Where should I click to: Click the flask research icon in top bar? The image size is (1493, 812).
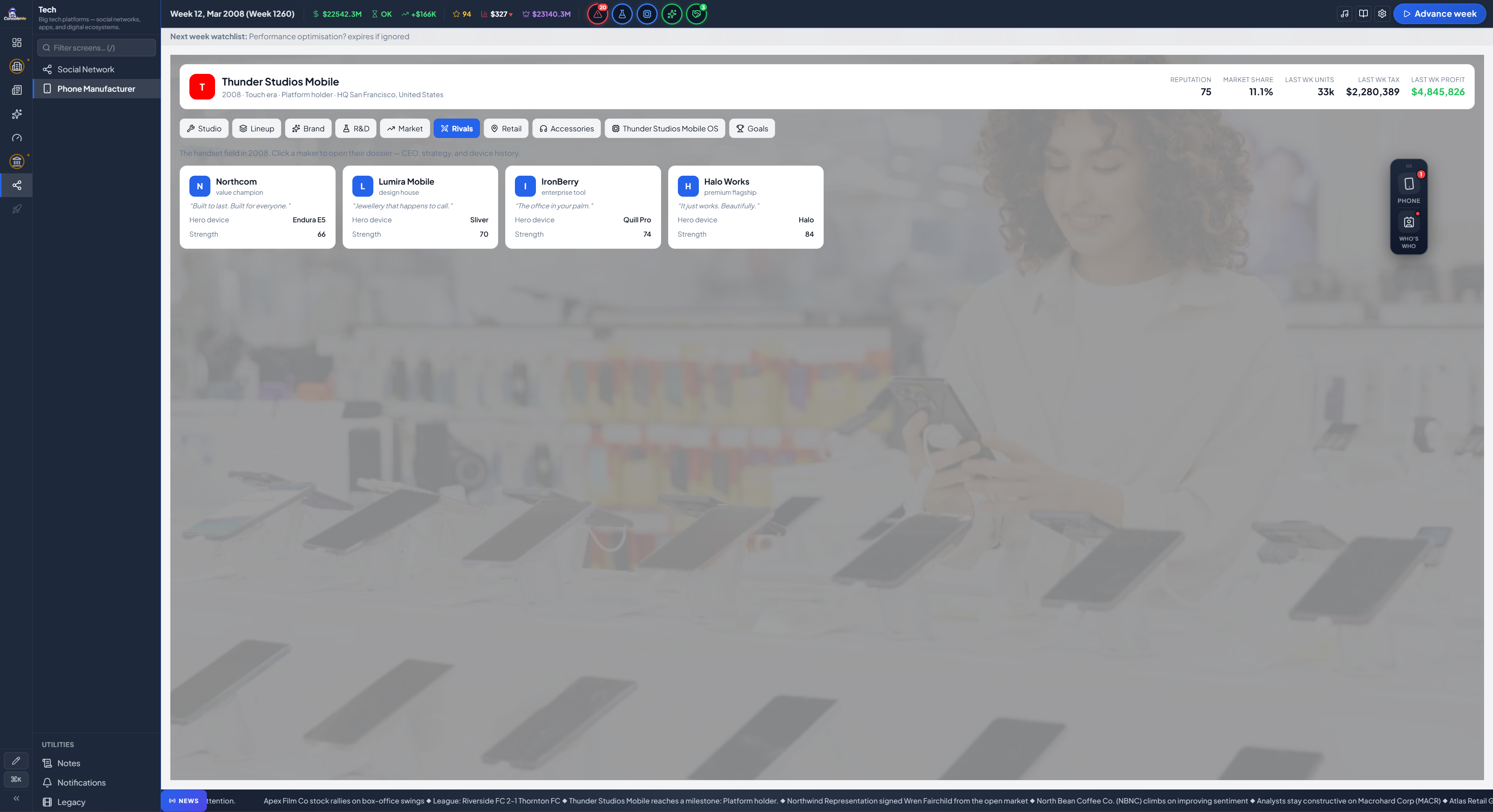click(x=622, y=14)
